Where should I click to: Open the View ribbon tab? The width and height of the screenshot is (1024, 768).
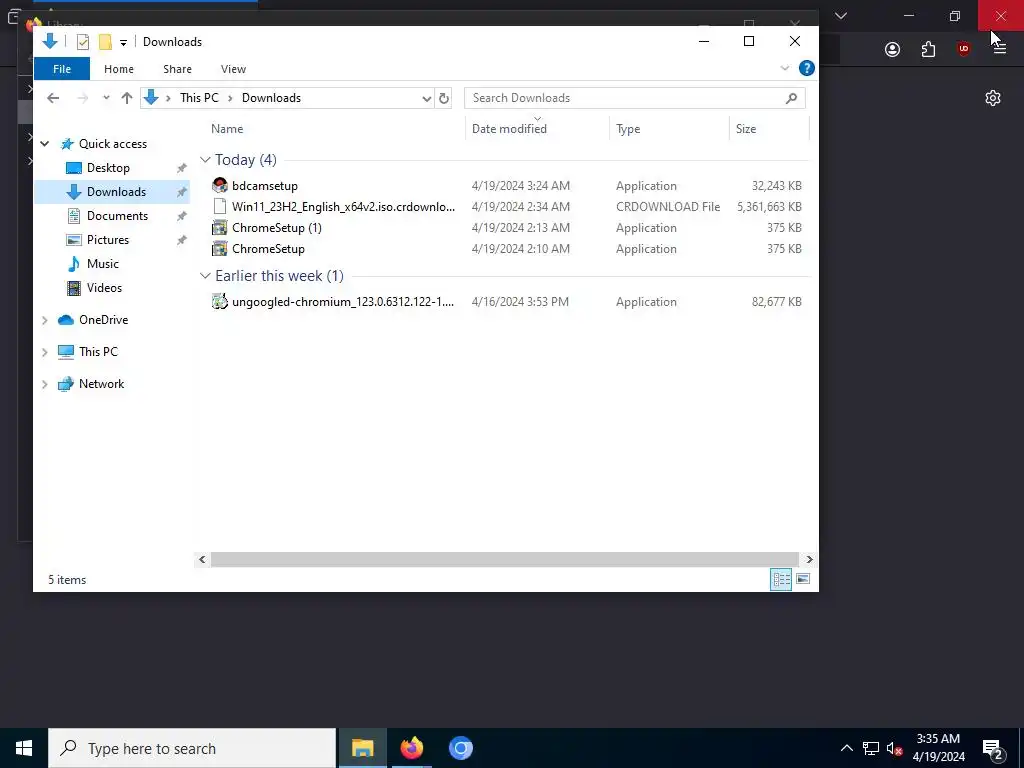tap(233, 69)
